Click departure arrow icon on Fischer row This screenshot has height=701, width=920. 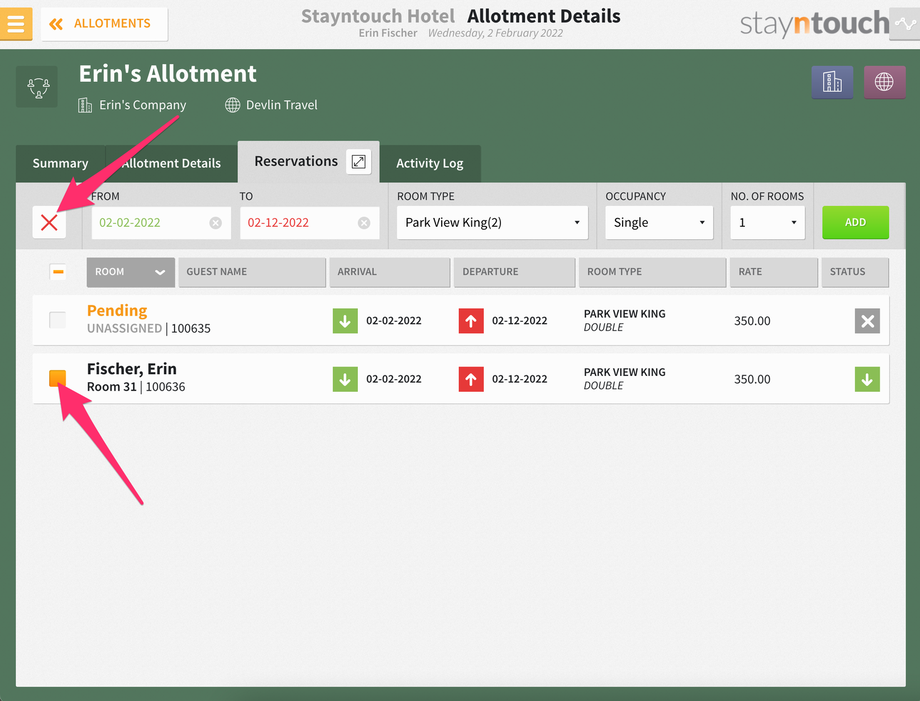coord(471,379)
